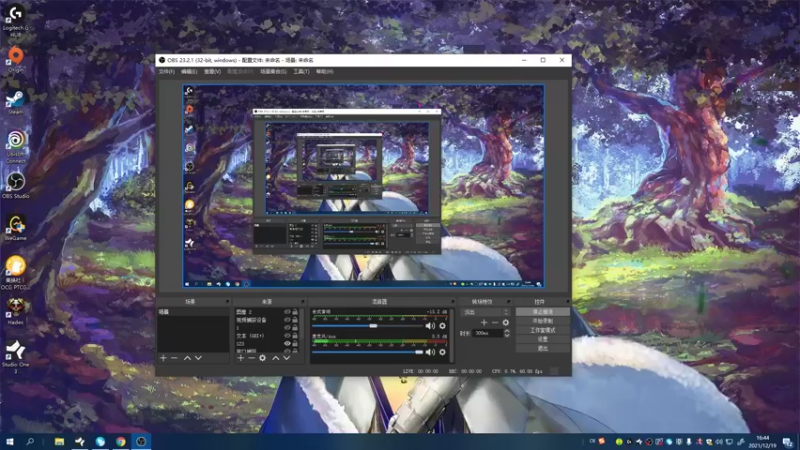The image size is (800, 450).
Task: Open the 帮助(H) menu
Action: coord(324,72)
